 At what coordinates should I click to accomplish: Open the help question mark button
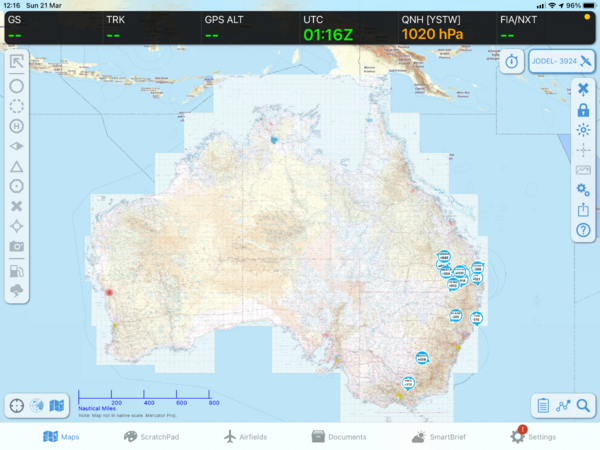[583, 230]
